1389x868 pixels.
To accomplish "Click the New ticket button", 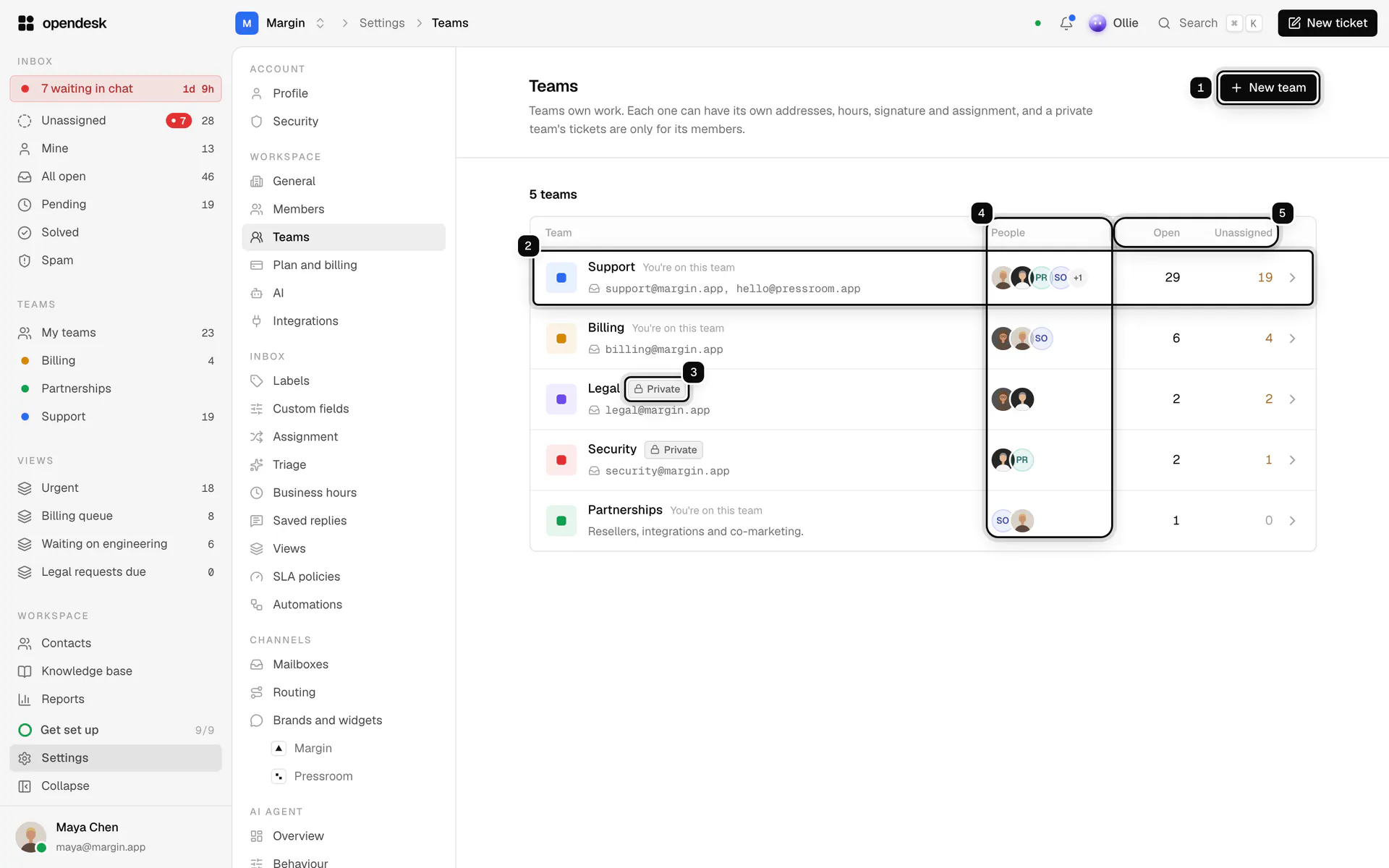I will (1328, 23).
